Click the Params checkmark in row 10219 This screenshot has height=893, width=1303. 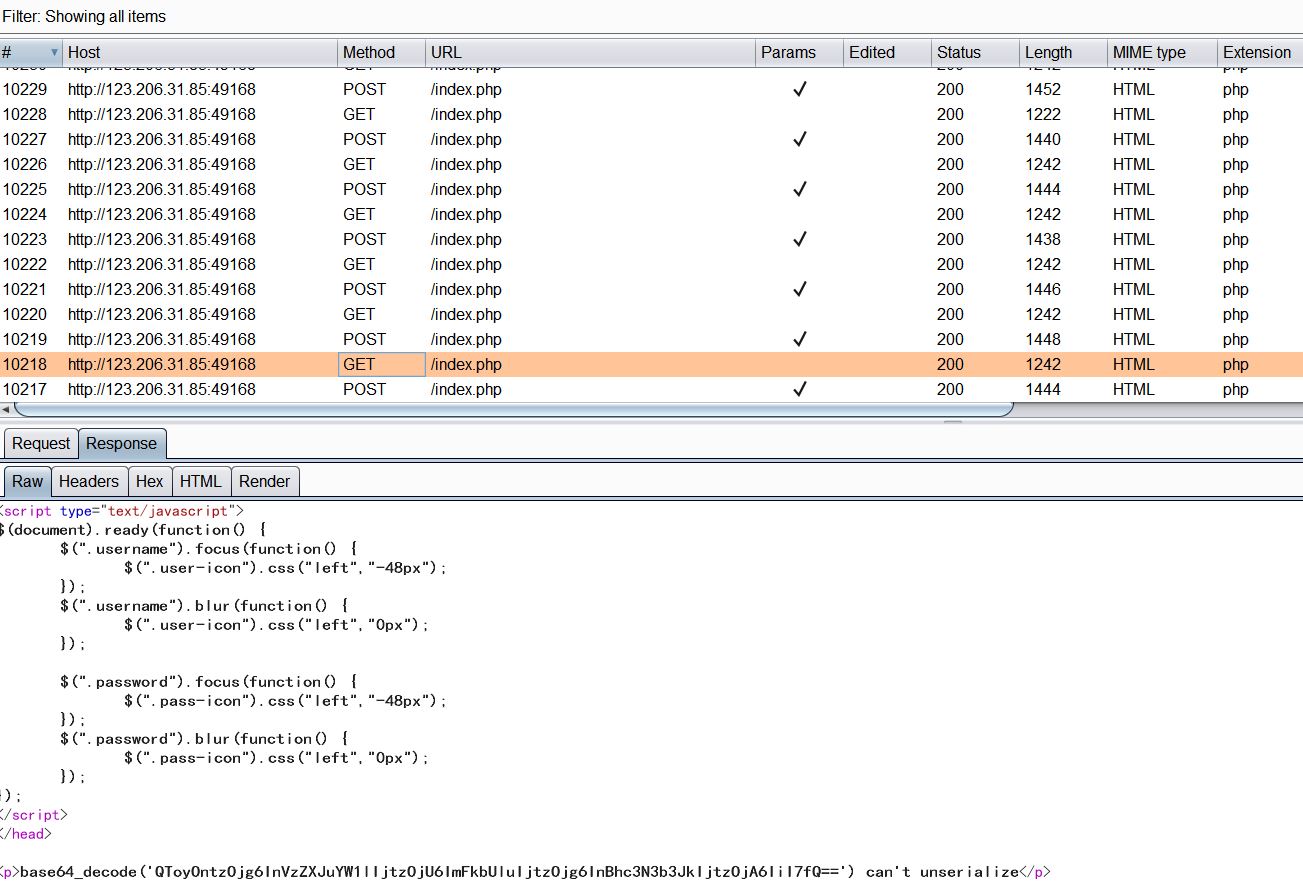(799, 339)
